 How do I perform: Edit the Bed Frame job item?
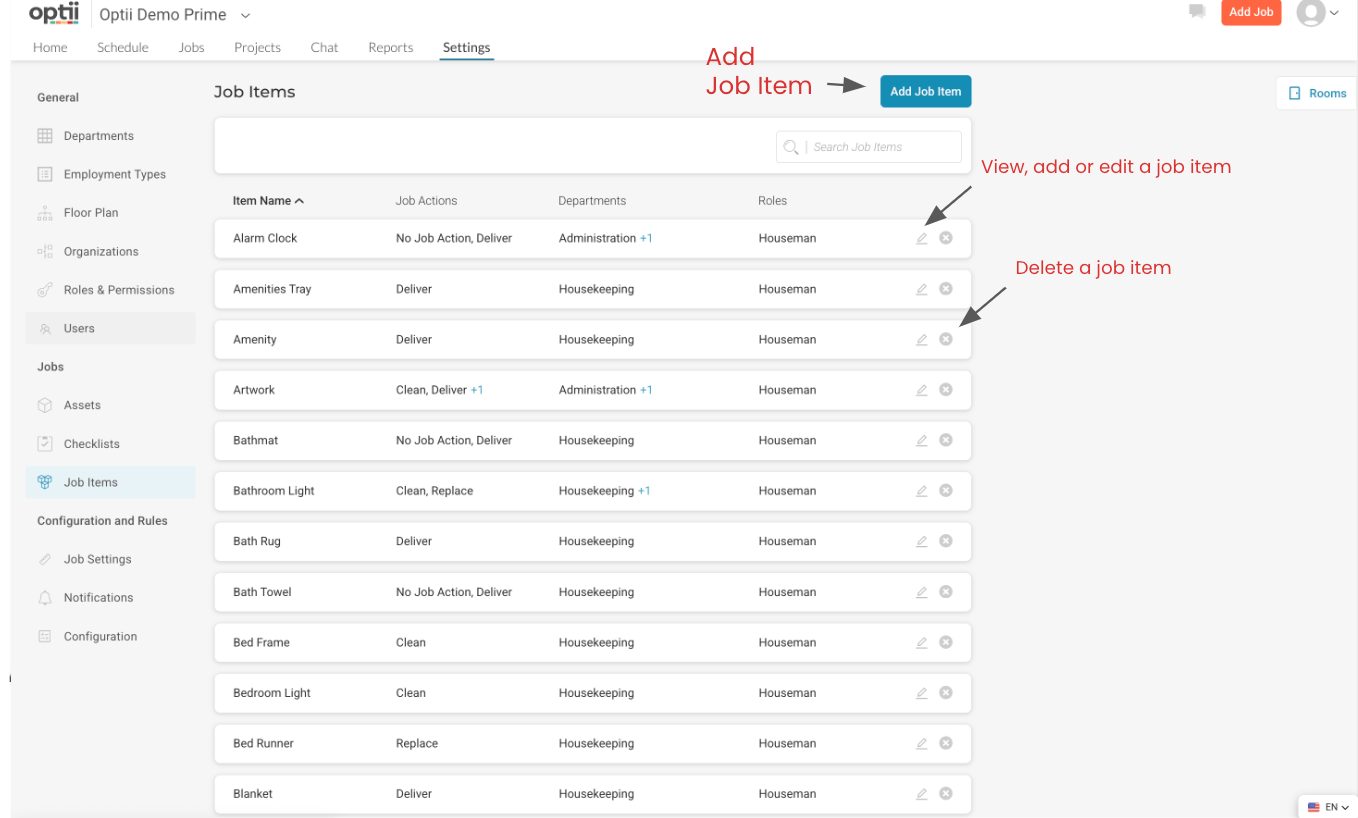(x=922, y=642)
